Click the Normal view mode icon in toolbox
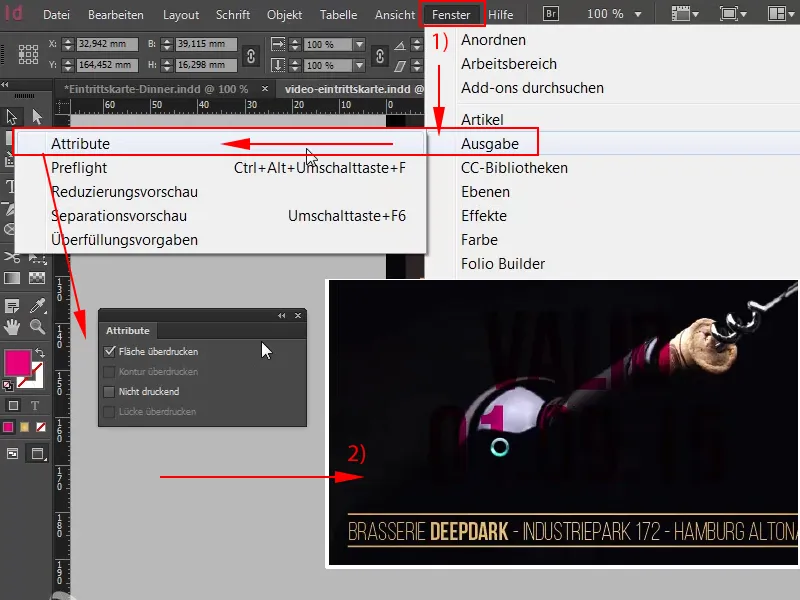The width and height of the screenshot is (800, 600). (x=13, y=454)
